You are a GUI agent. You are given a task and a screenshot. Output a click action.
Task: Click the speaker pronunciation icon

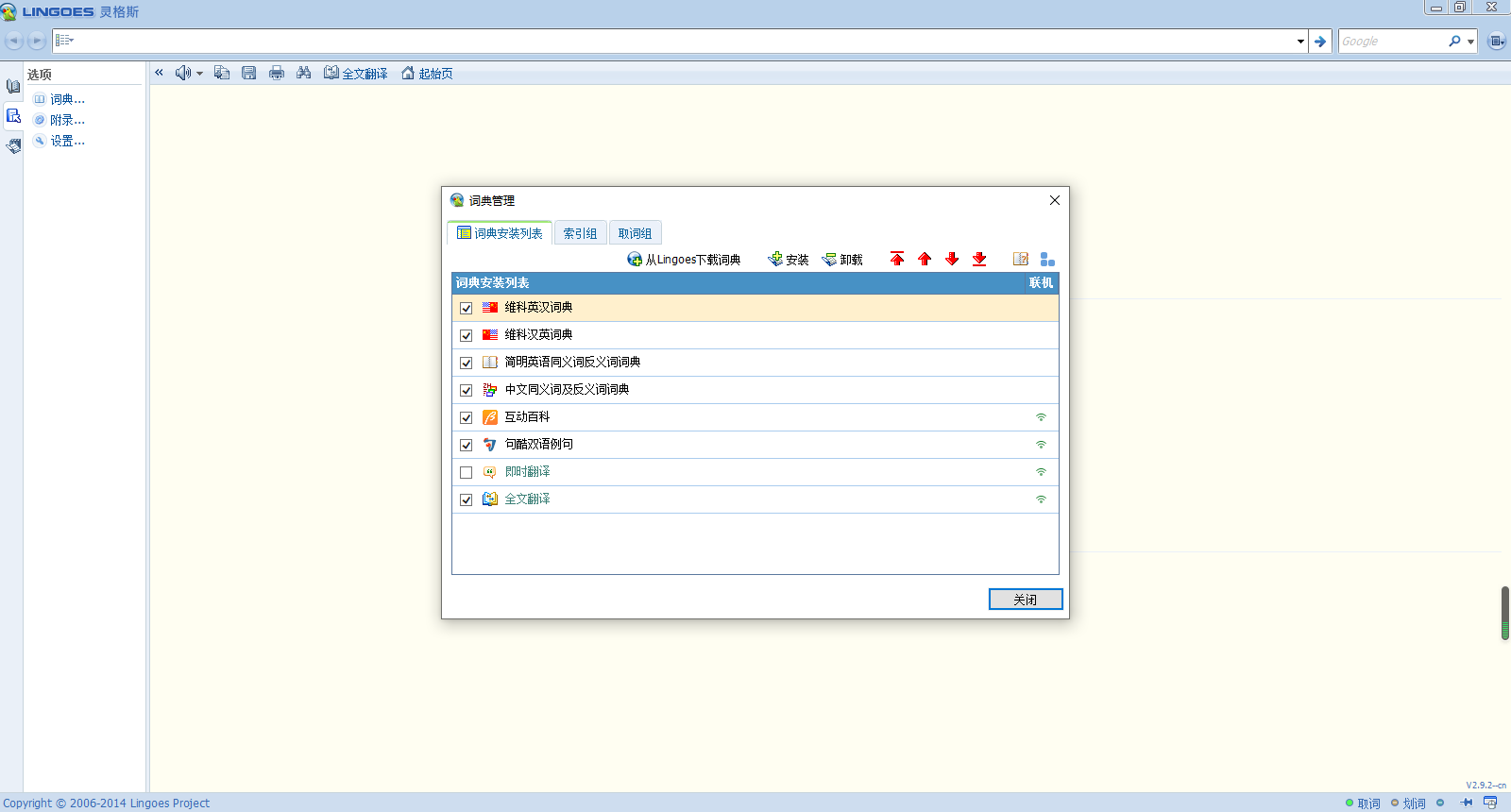click(x=182, y=73)
